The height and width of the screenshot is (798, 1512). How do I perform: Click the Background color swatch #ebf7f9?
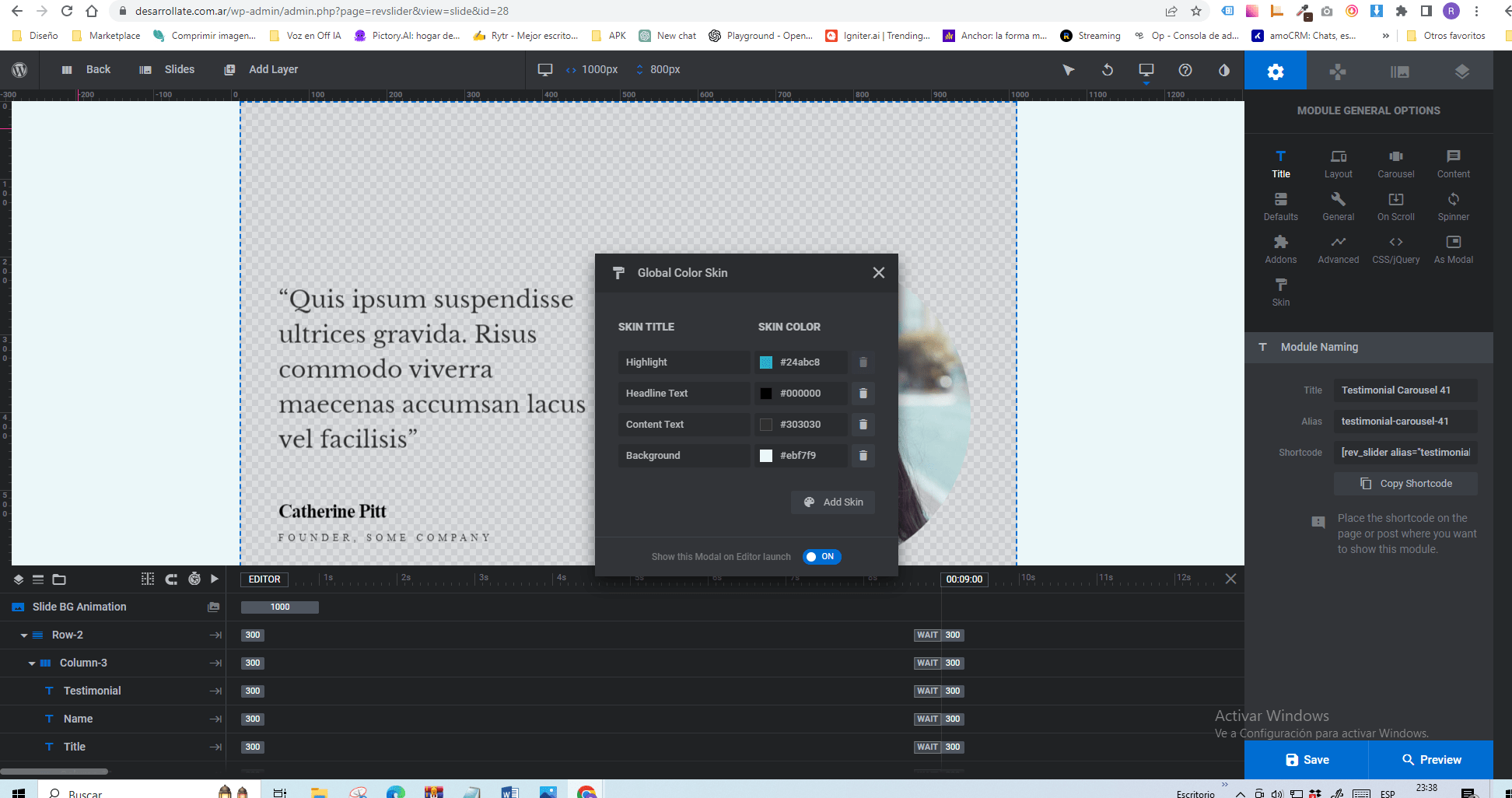click(766, 456)
